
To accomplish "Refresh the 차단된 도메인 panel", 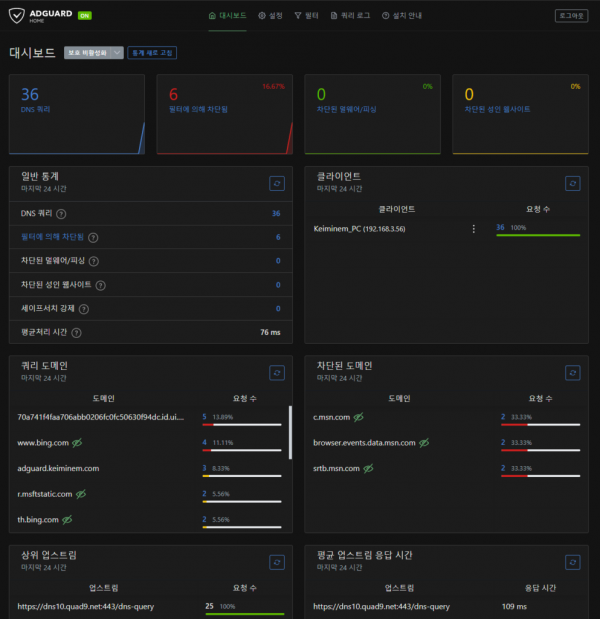I will tap(572, 372).
